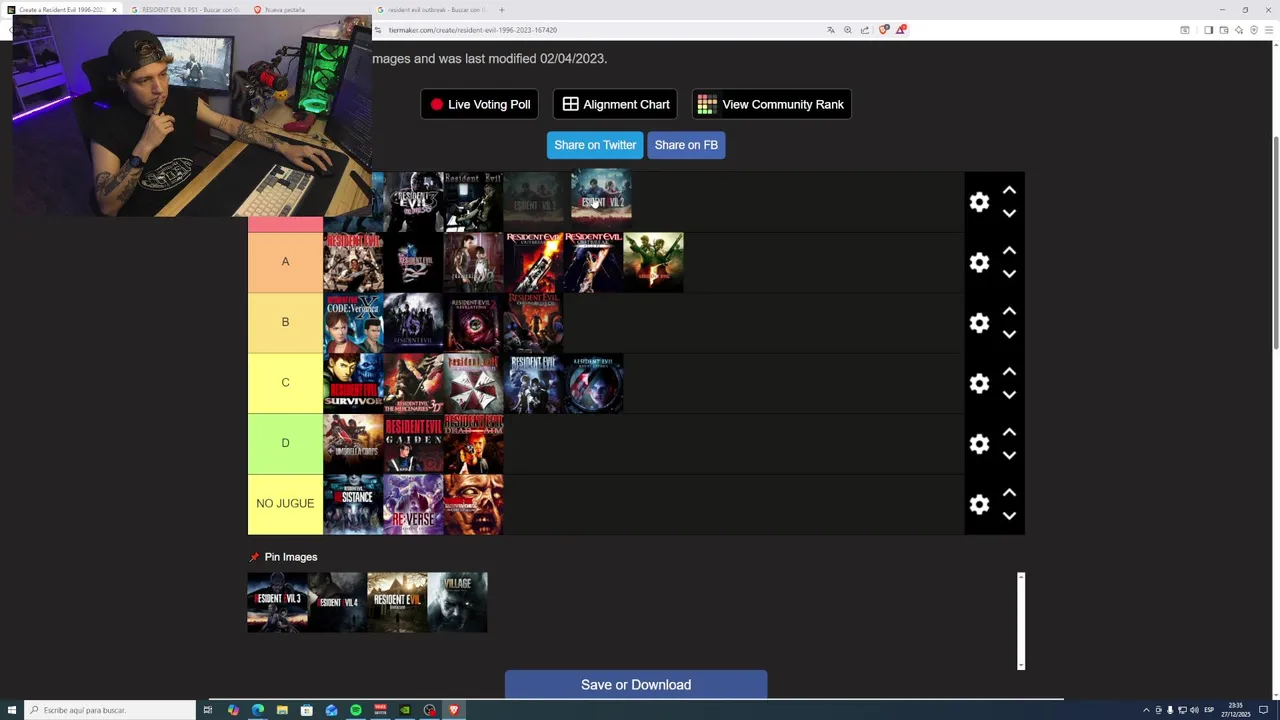Switch to 'RESIDENT EVIL 1 PS1' browser tab
This screenshot has height=720, width=1280.
[x=185, y=9]
